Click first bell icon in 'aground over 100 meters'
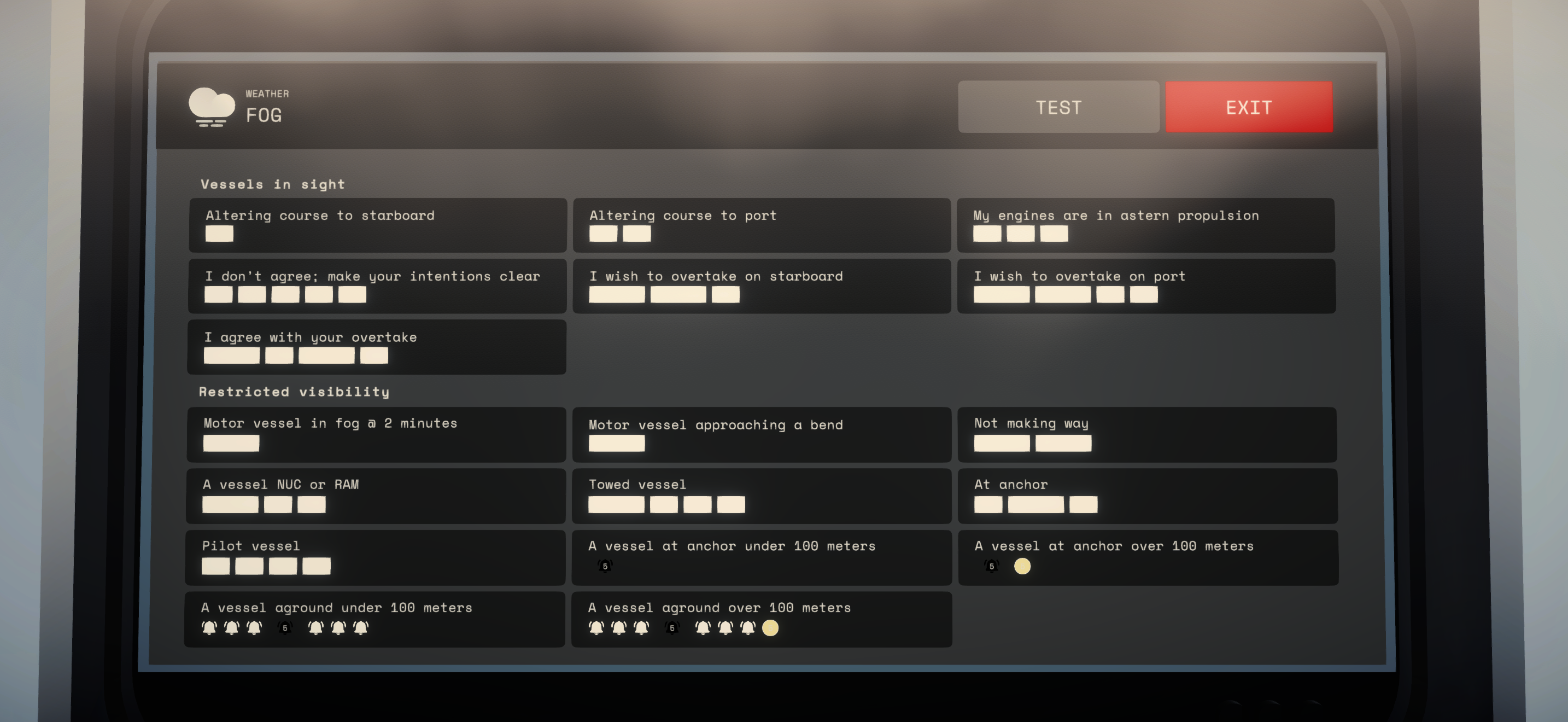 (x=596, y=627)
